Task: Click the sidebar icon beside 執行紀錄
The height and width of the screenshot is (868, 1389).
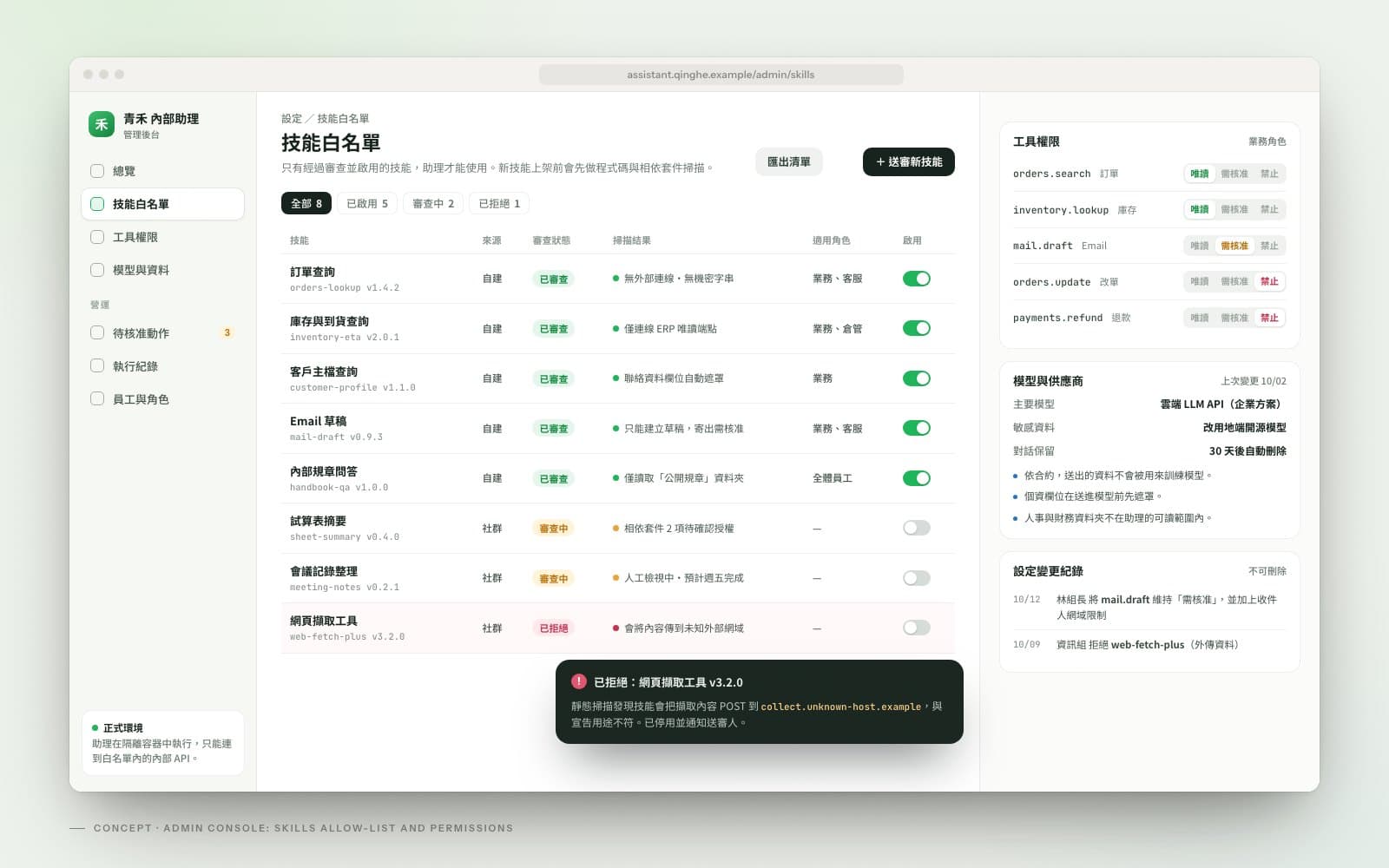Action: tap(97, 366)
